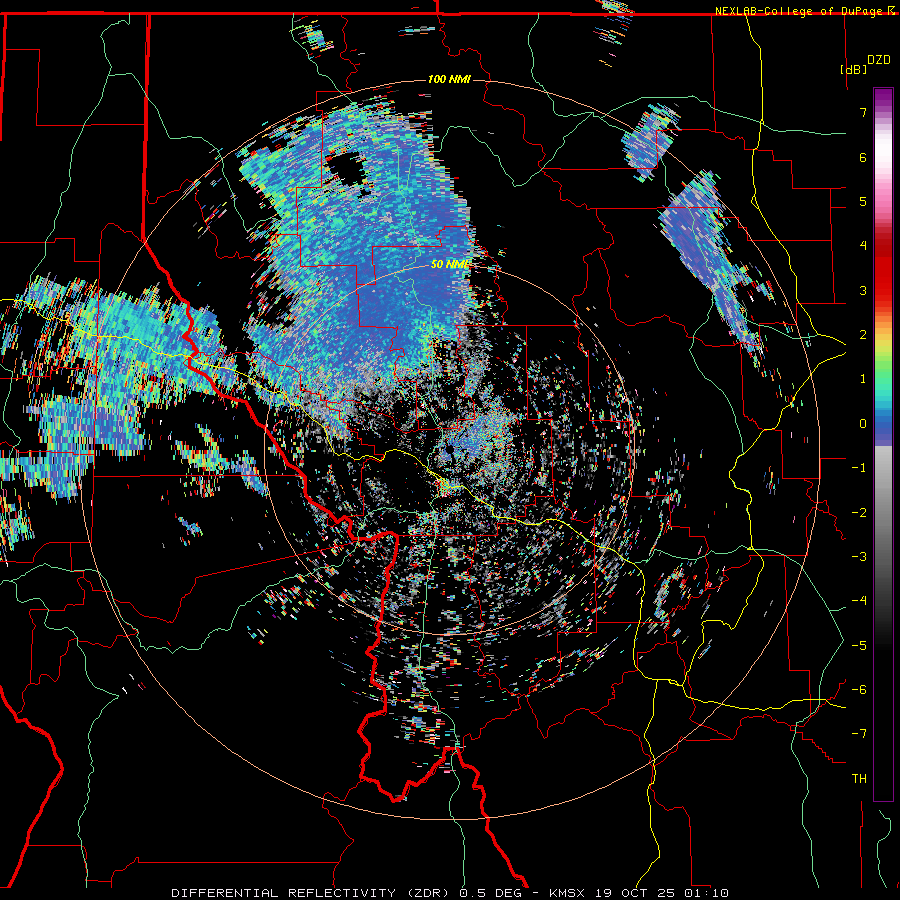This screenshot has width=900, height=900.
Task: Click the -2 value on the color scale
Action: pyautogui.click(x=859, y=513)
